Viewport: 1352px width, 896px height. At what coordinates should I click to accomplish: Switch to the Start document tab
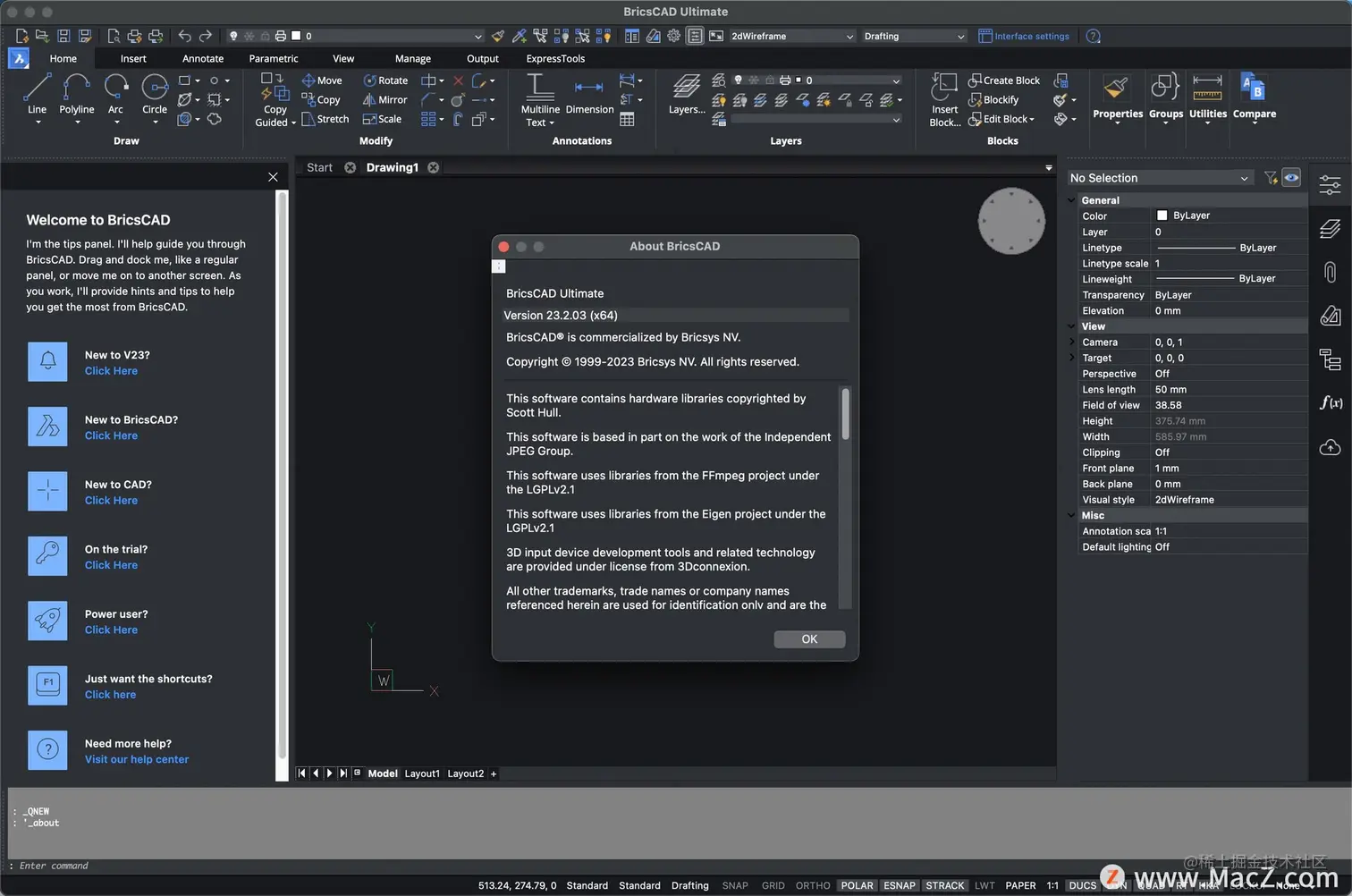(319, 167)
